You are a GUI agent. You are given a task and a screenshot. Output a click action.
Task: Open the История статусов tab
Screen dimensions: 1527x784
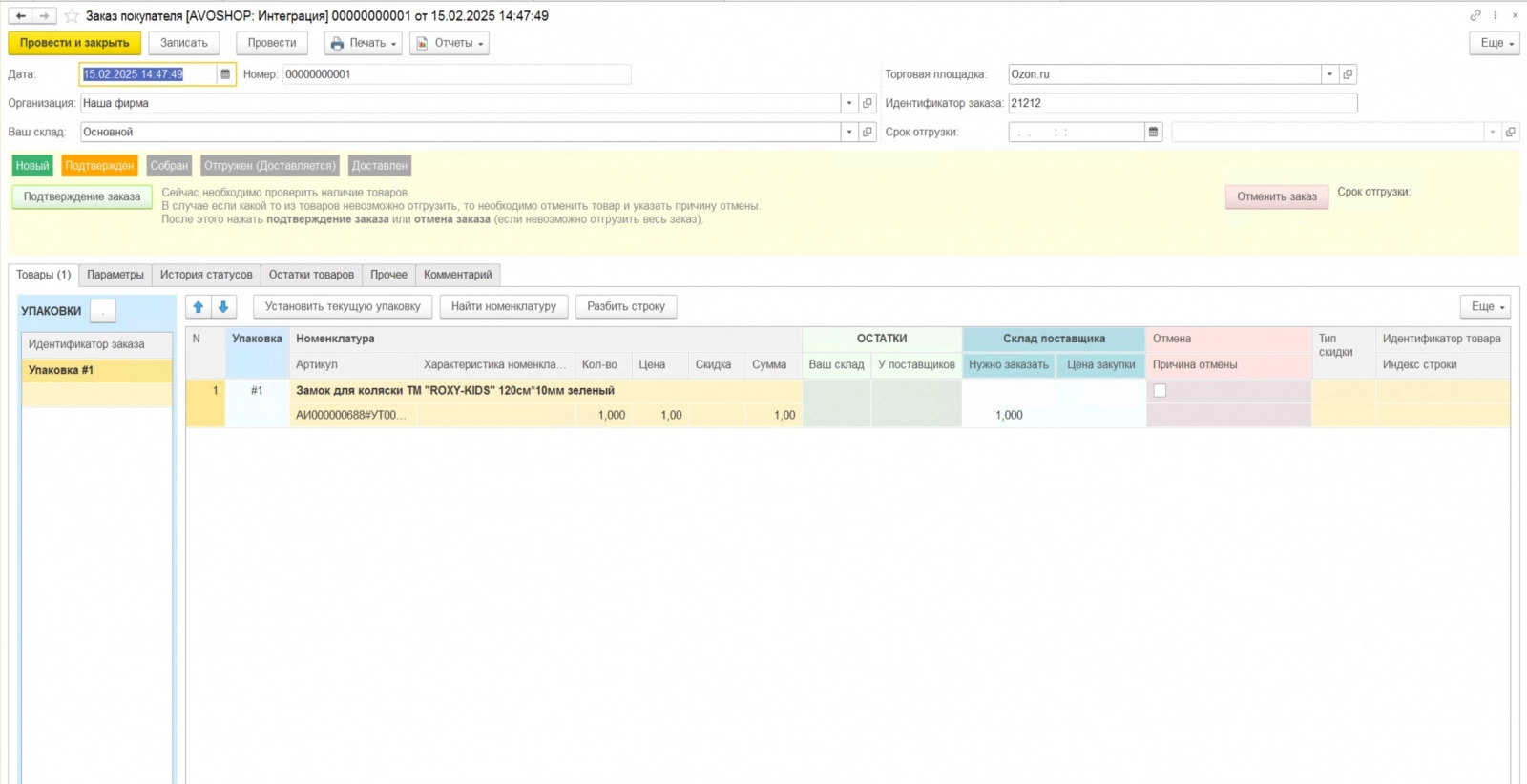206,275
